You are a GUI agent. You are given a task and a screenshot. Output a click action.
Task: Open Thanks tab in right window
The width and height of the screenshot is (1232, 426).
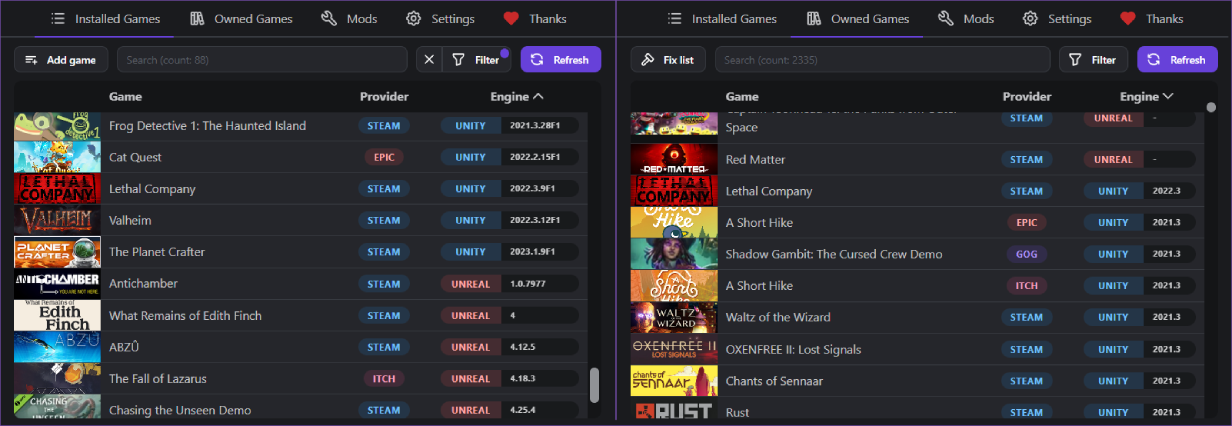point(1151,19)
